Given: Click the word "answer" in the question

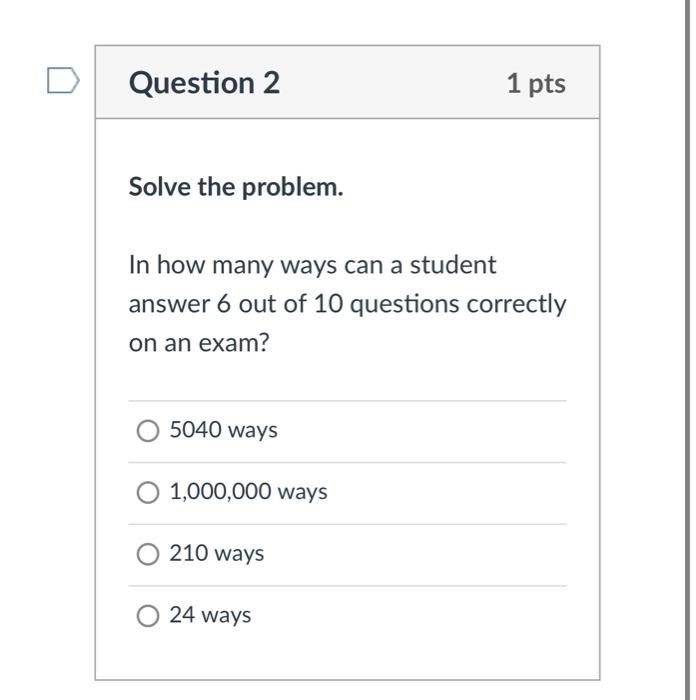Looking at the screenshot, I should pyautogui.click(x=164, y=304).
